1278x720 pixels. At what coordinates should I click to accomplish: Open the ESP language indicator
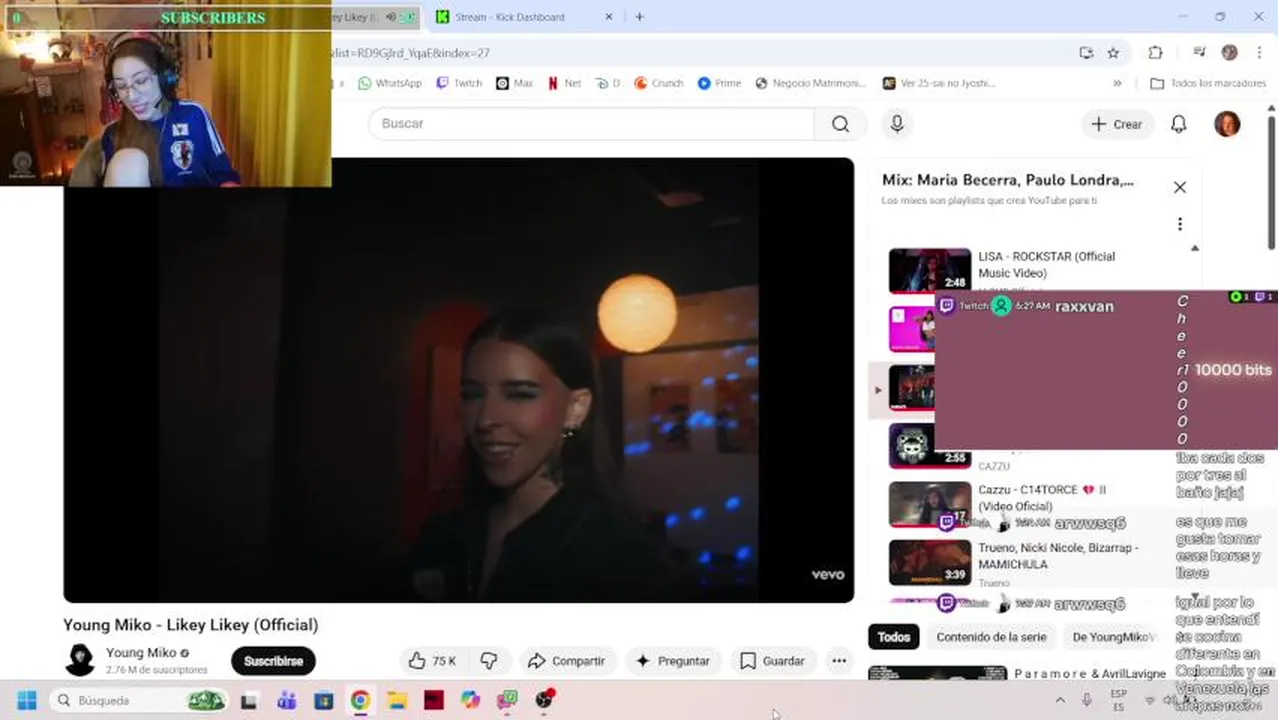click(1119, 700)
